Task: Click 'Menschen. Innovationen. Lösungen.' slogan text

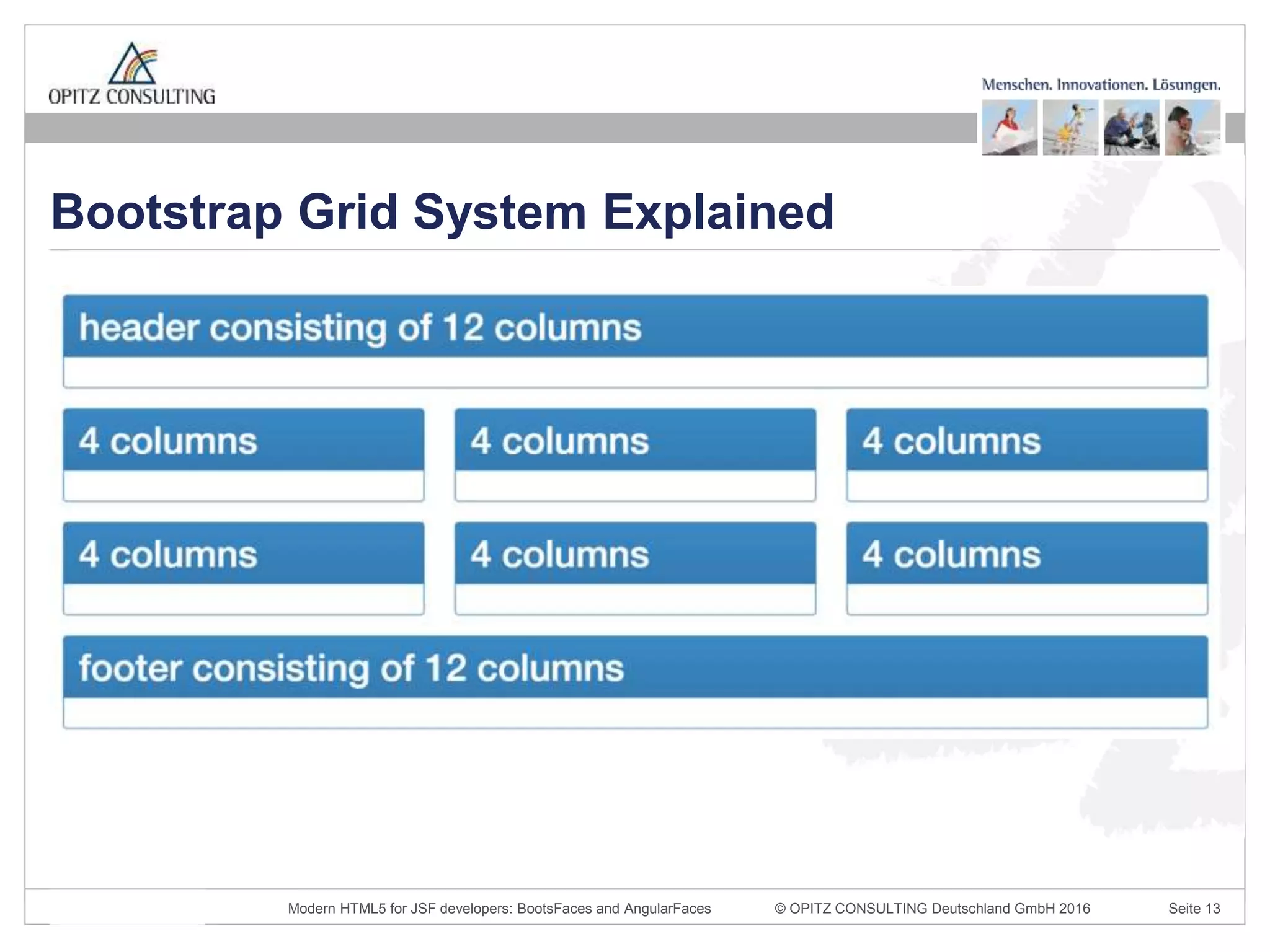Action: coord(1101,85)
